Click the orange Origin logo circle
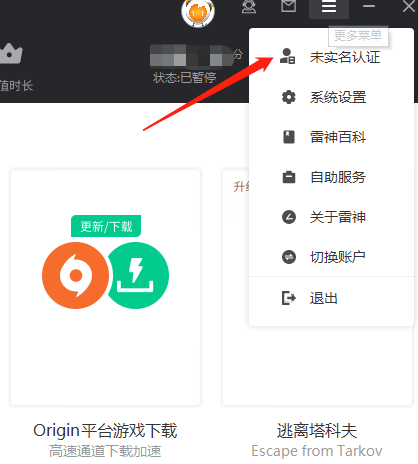The image size is (418, 464). (75, 275)
